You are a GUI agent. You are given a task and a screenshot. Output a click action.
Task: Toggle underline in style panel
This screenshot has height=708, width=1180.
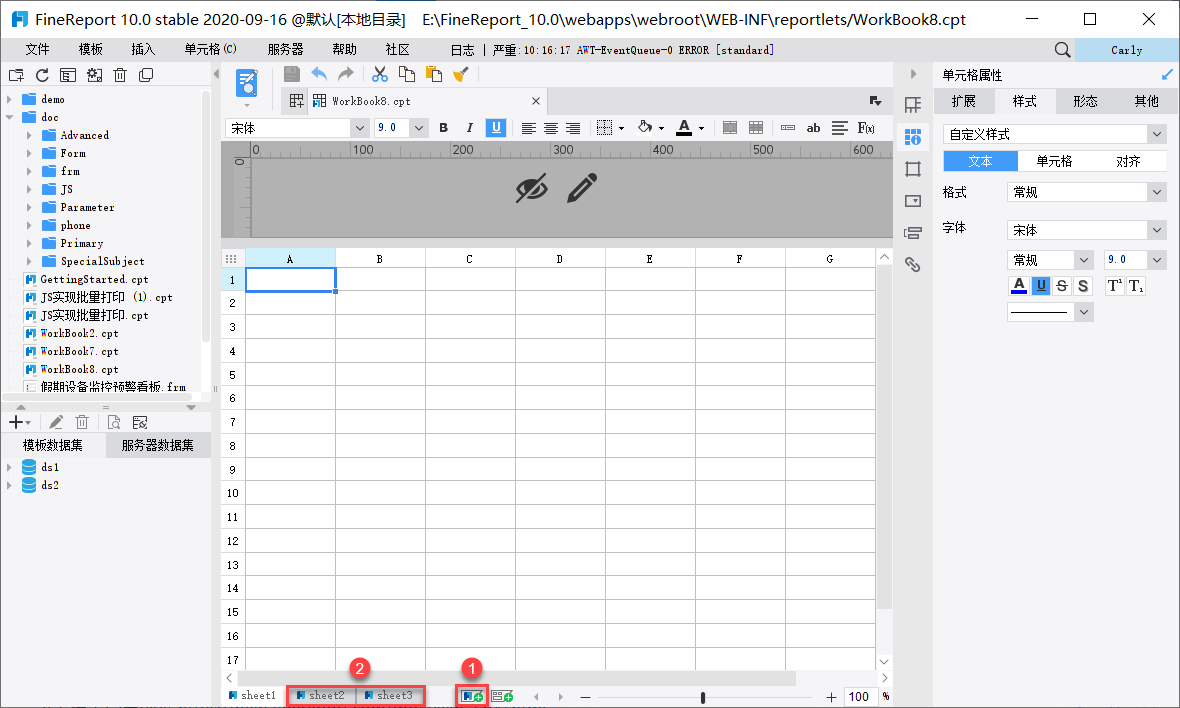1041,286
